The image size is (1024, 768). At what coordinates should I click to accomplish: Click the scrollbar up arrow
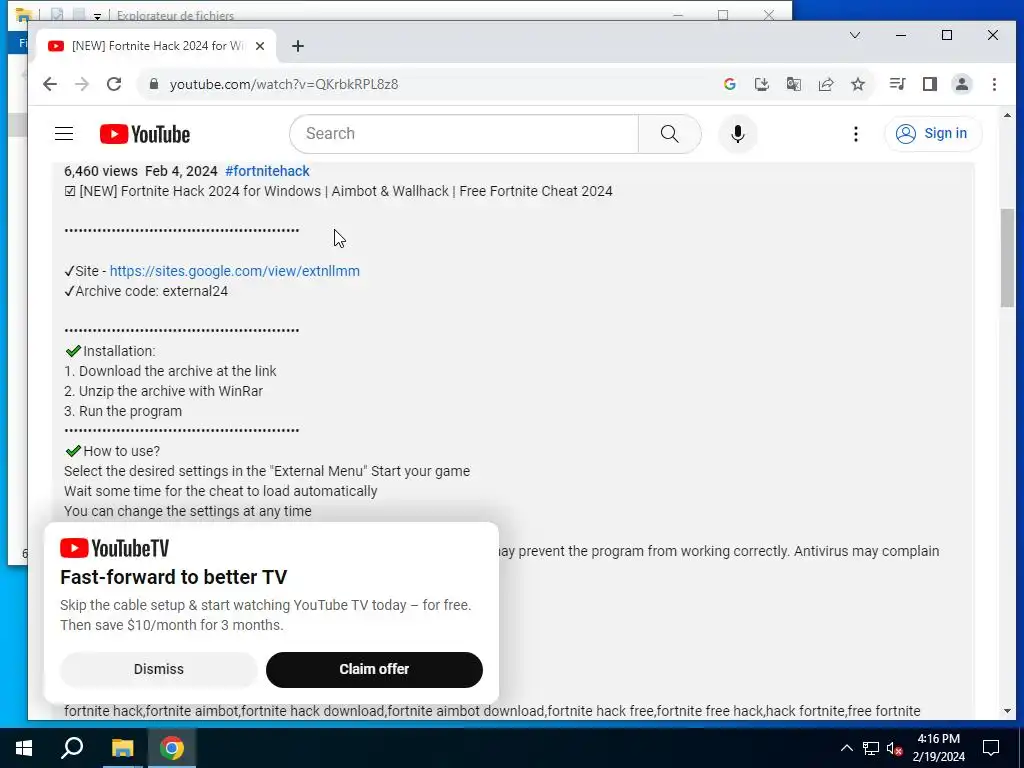(1007, 116)
